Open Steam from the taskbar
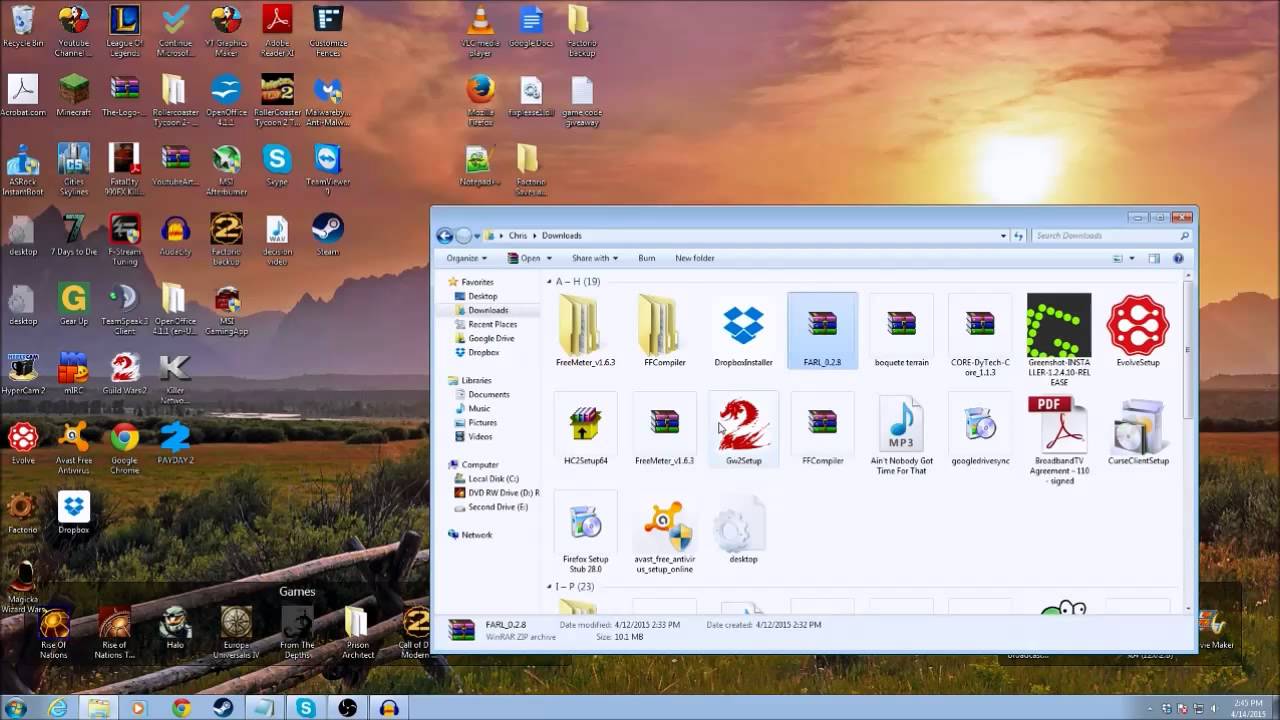Image resolution: width=1280 pixels, height=720 pixels. (222, 708)
